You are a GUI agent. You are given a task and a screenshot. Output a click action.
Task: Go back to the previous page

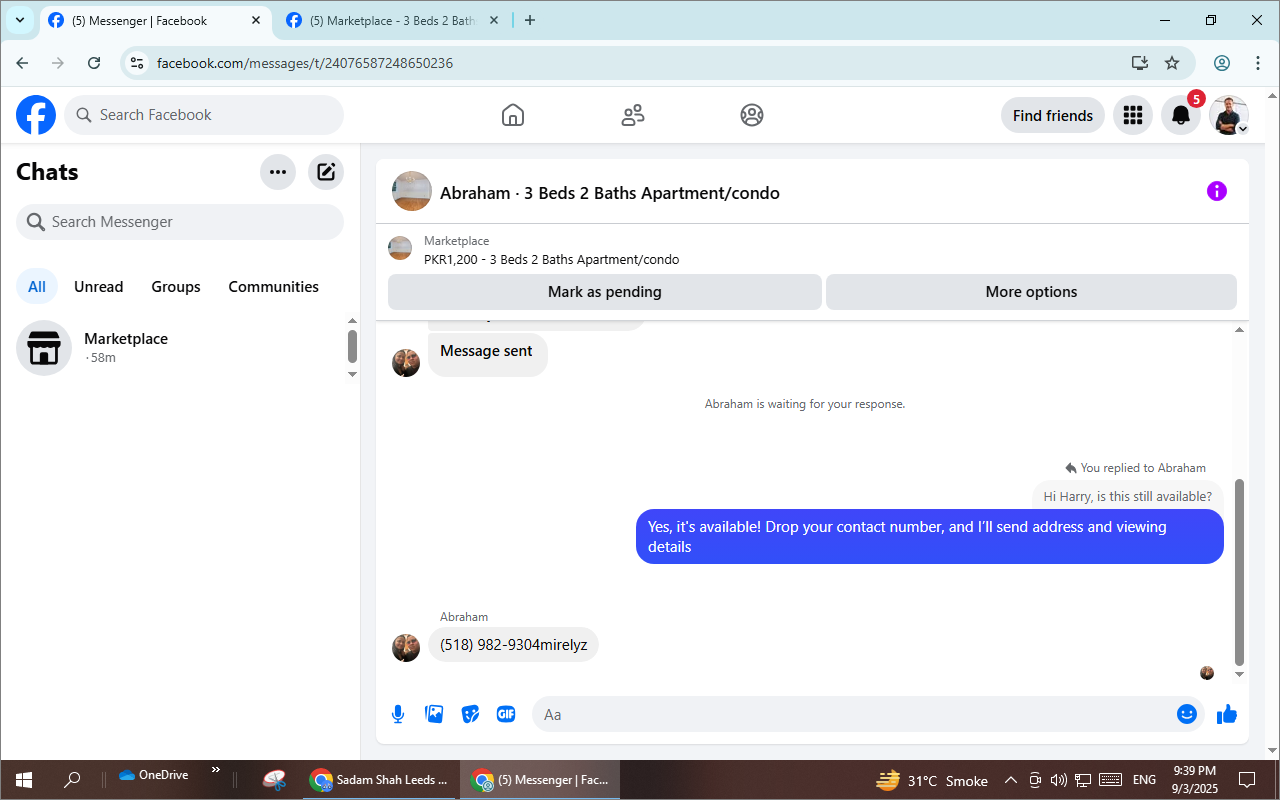click(x=22, y=63)
